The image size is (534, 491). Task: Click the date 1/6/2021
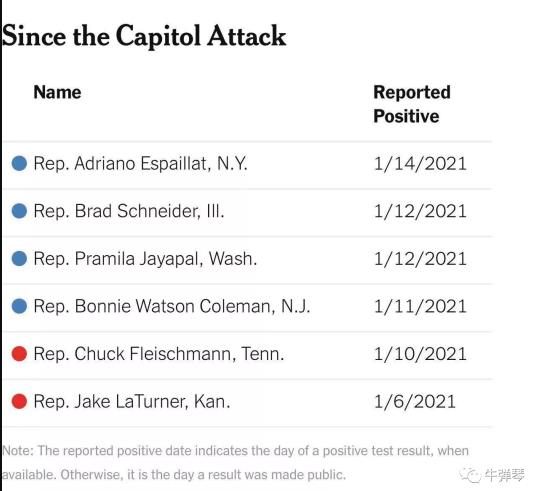coord(414,402)
